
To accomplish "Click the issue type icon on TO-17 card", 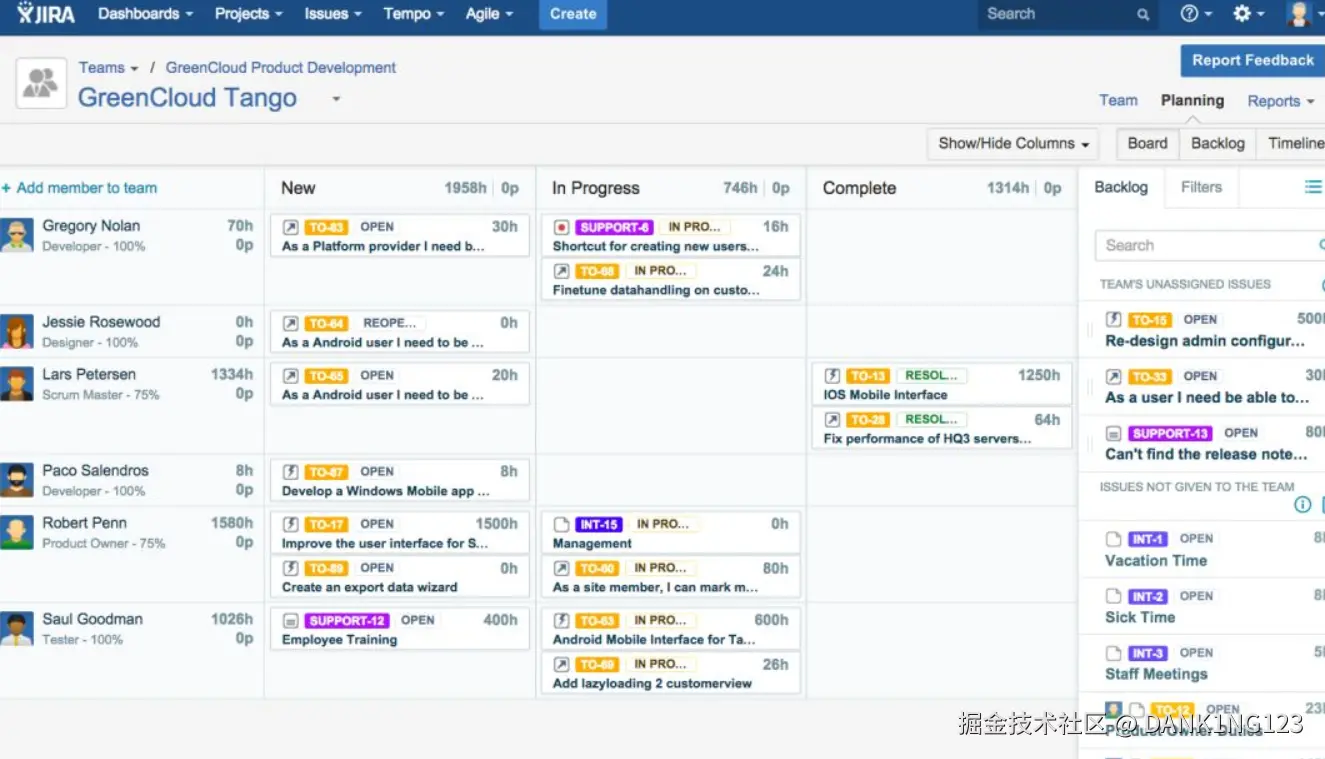I will (x=290, y=524).
